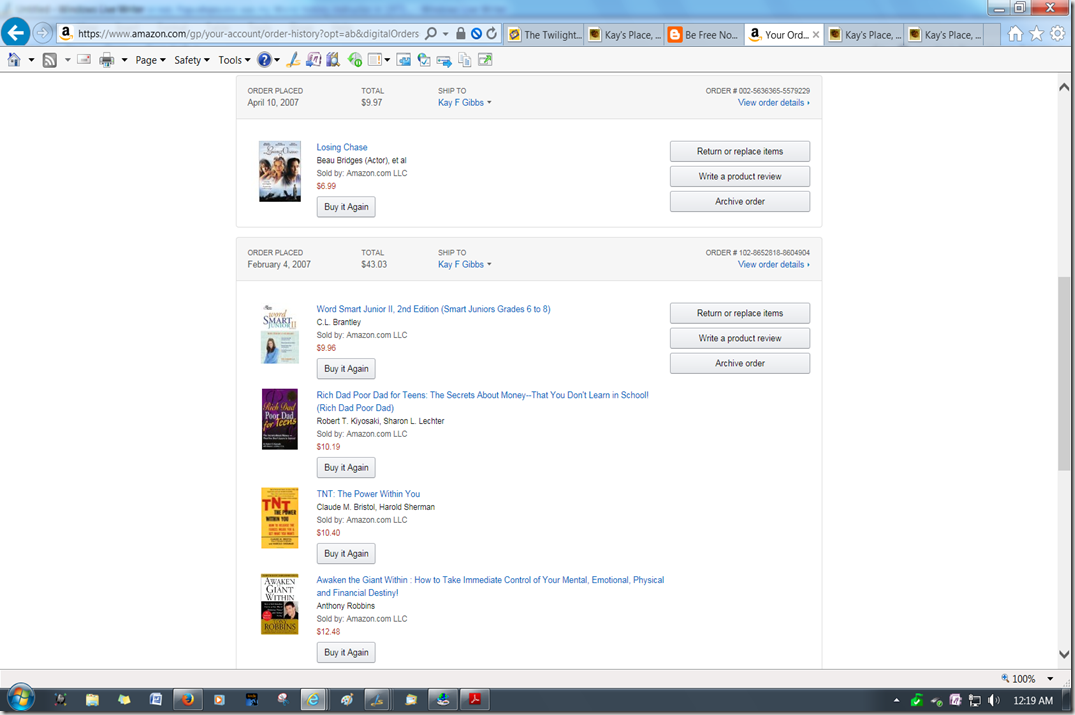
Task: Click the Read mail envelope icon
Action: pyautogui.click(x=84, y=60)
